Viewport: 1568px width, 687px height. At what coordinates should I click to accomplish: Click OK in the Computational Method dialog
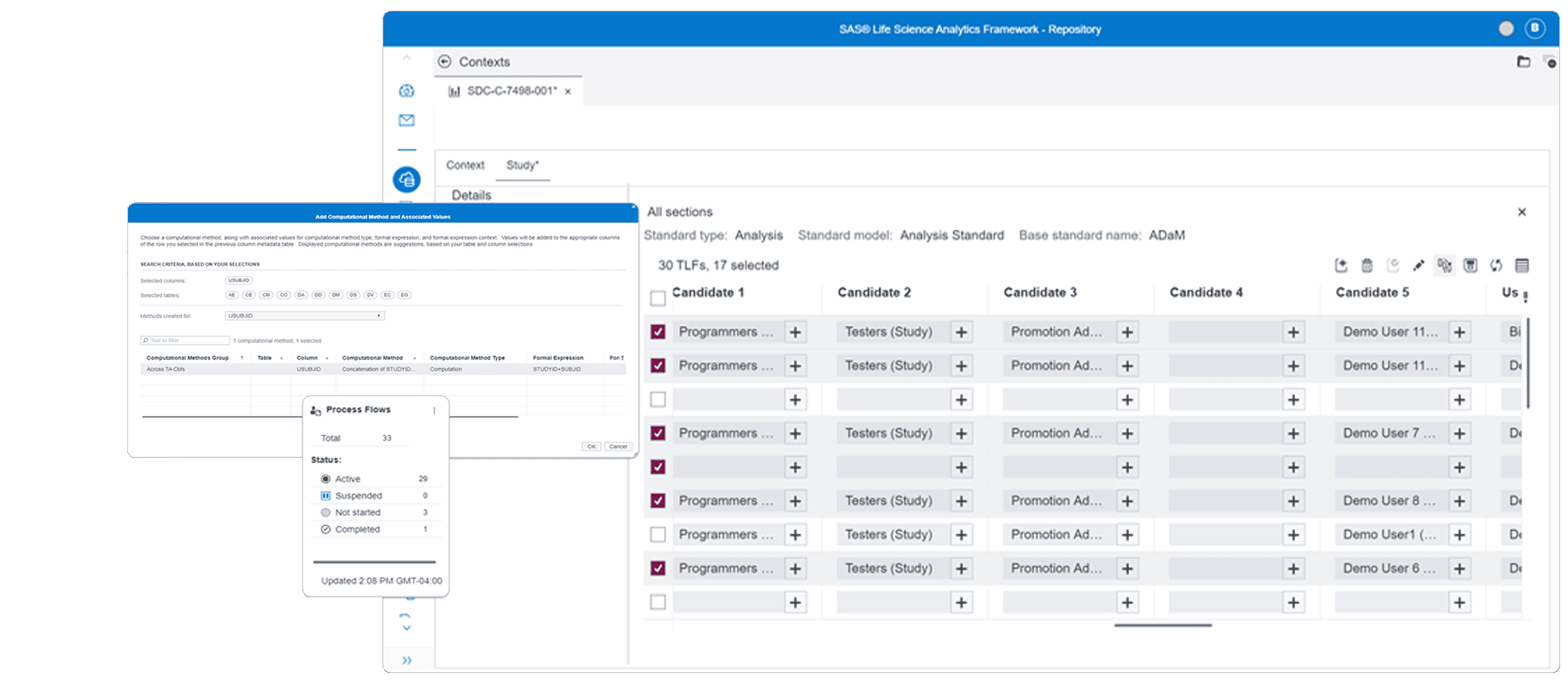[x=591, y=447]
